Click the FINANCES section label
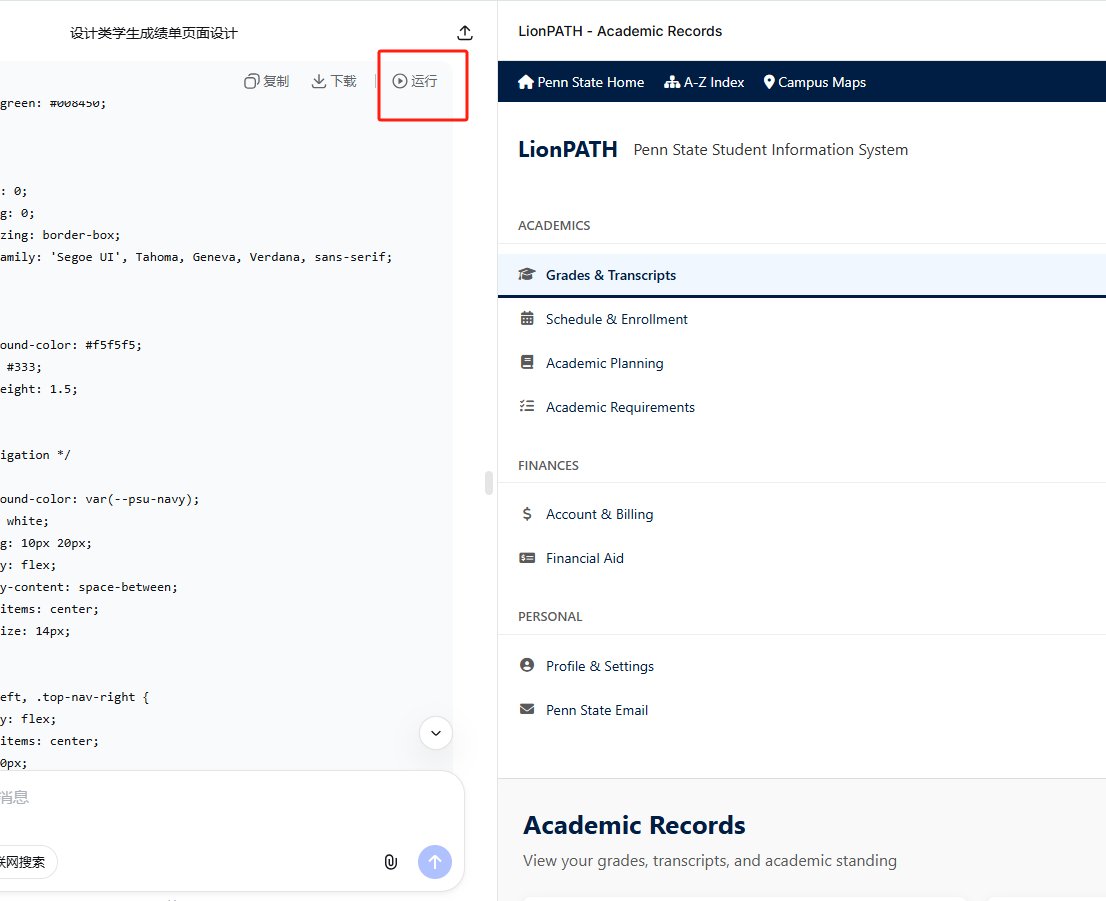Viewport: 1106px width, 901px height. tap(548, 466)
